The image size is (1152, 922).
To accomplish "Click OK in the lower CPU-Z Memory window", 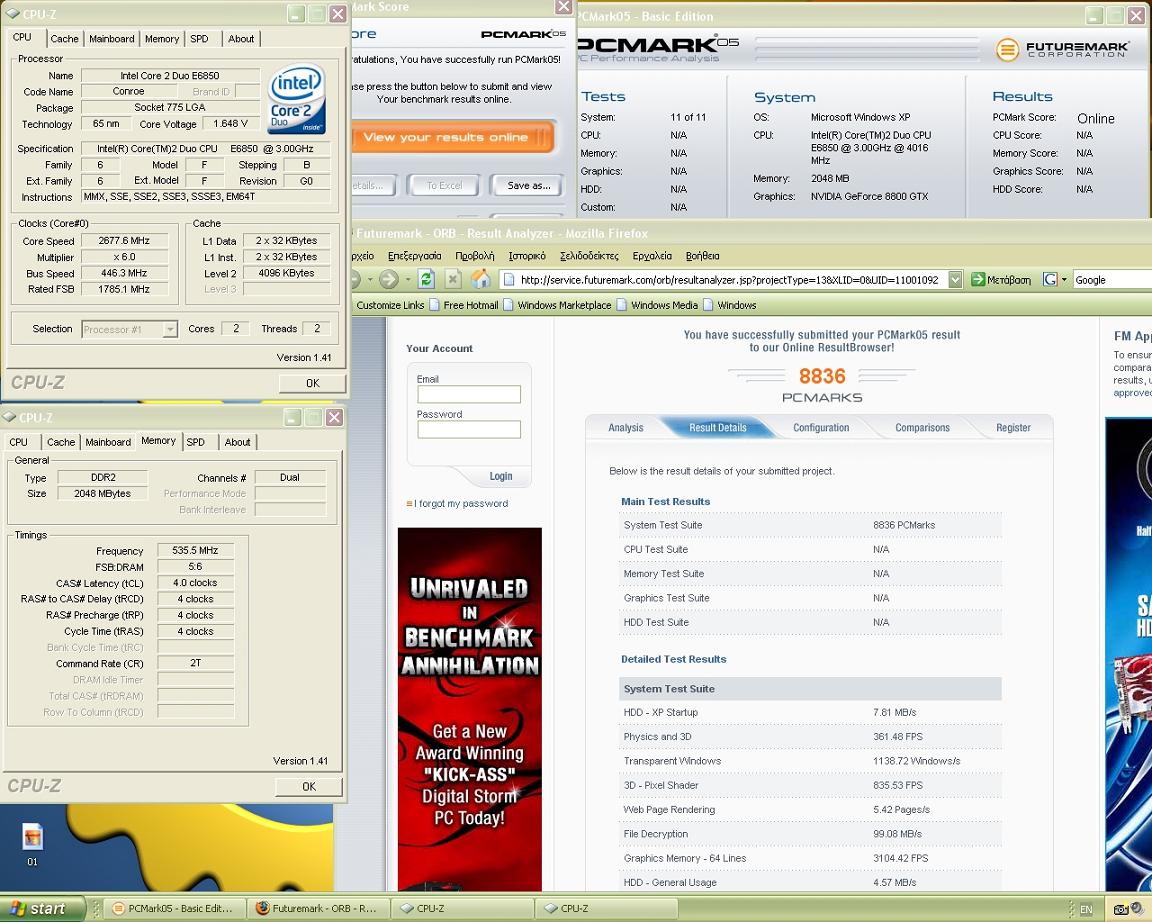I will (x=309, y=787).
